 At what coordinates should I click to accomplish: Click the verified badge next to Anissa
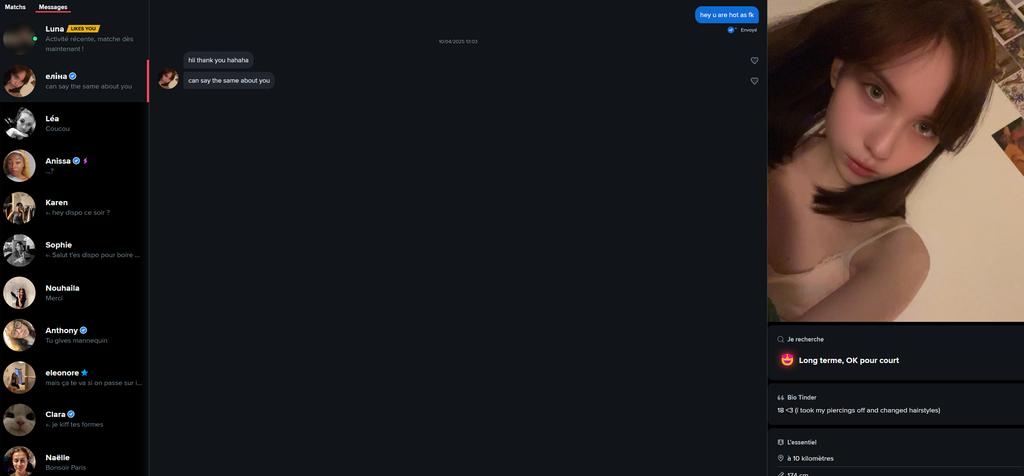coord(77,160)
